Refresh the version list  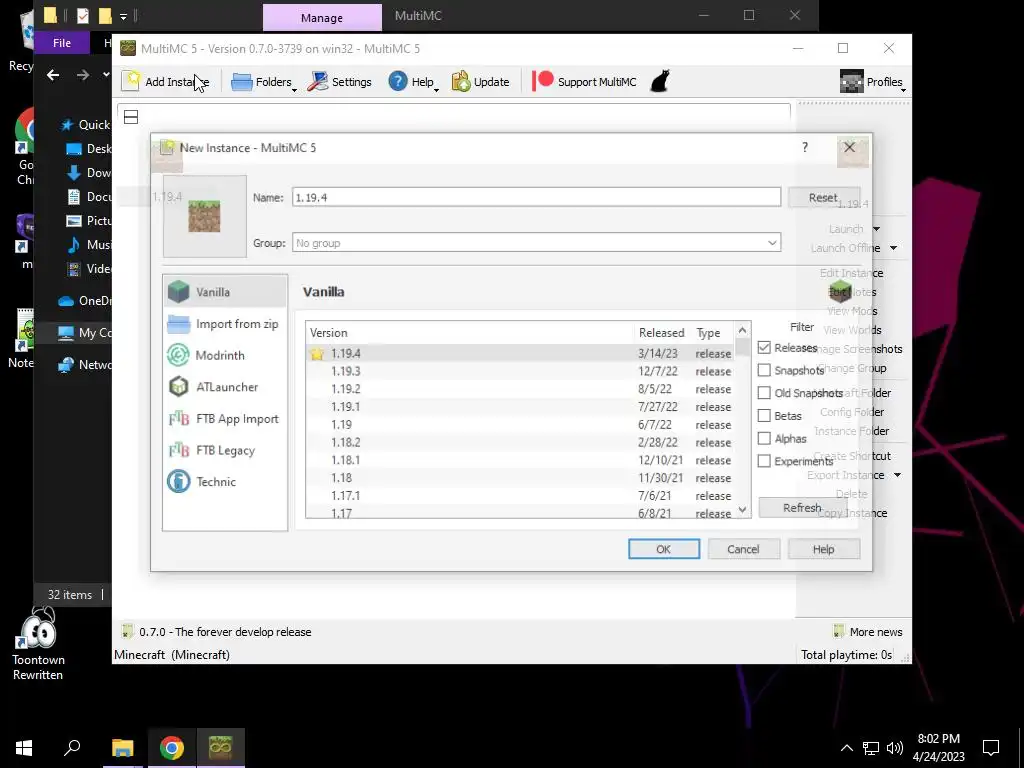coord(803,507)
